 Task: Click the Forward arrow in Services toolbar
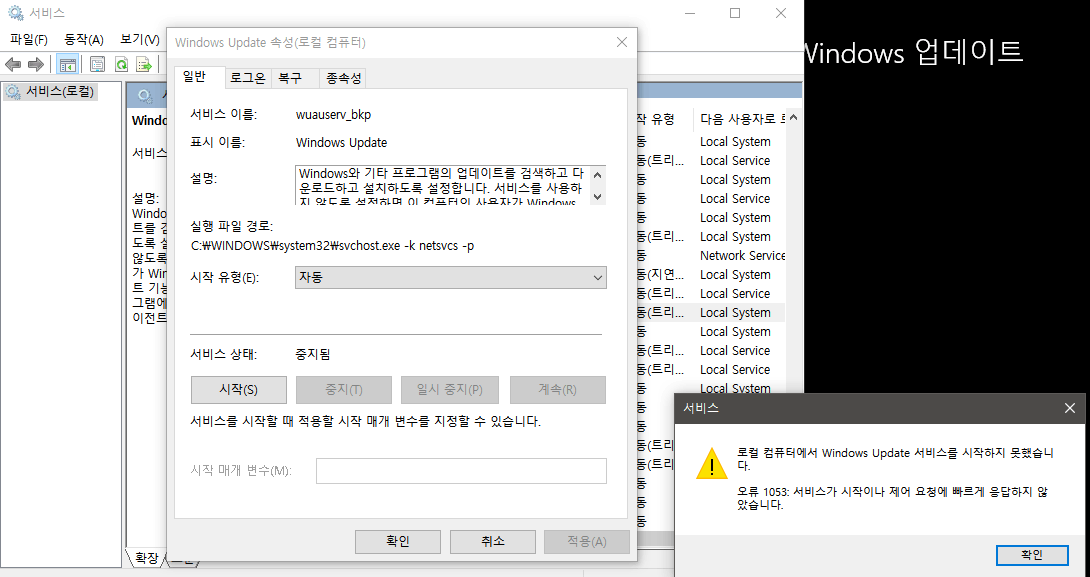(x=35, y=65)
